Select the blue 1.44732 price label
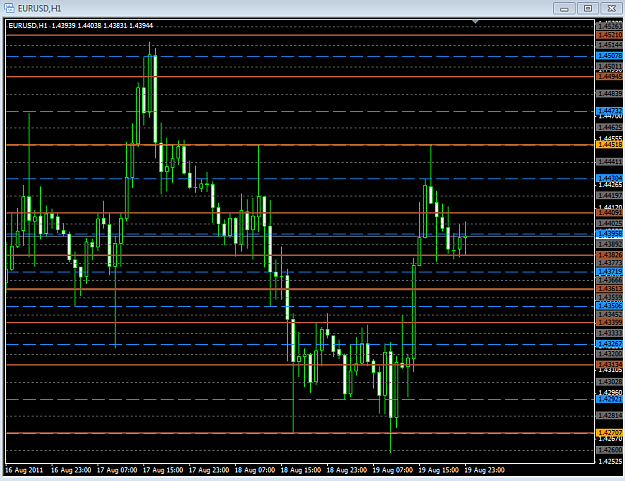Screen dimensions: 625x481 (x=610, y=111)
